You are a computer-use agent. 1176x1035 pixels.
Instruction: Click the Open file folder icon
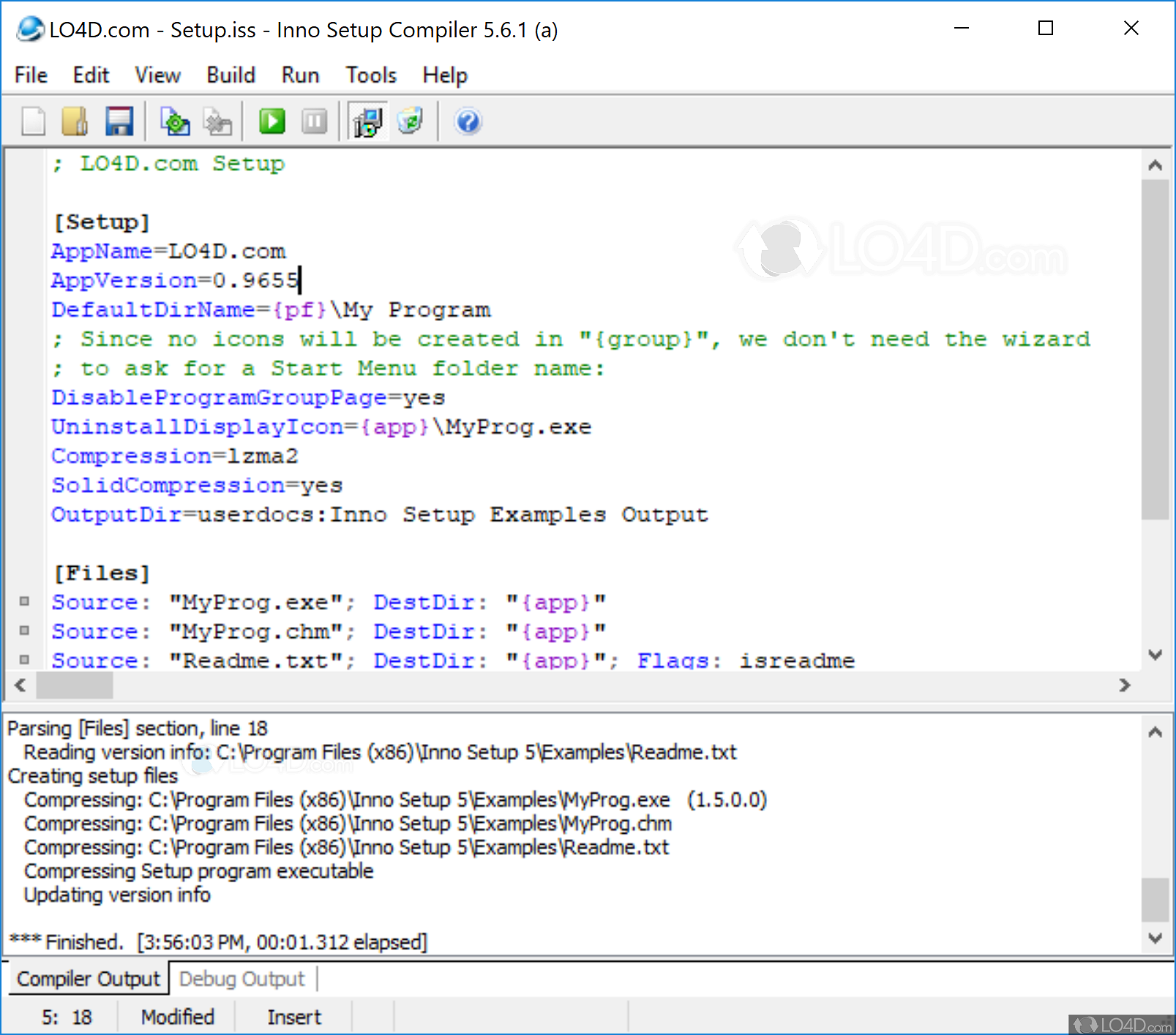tap(75, 121)
